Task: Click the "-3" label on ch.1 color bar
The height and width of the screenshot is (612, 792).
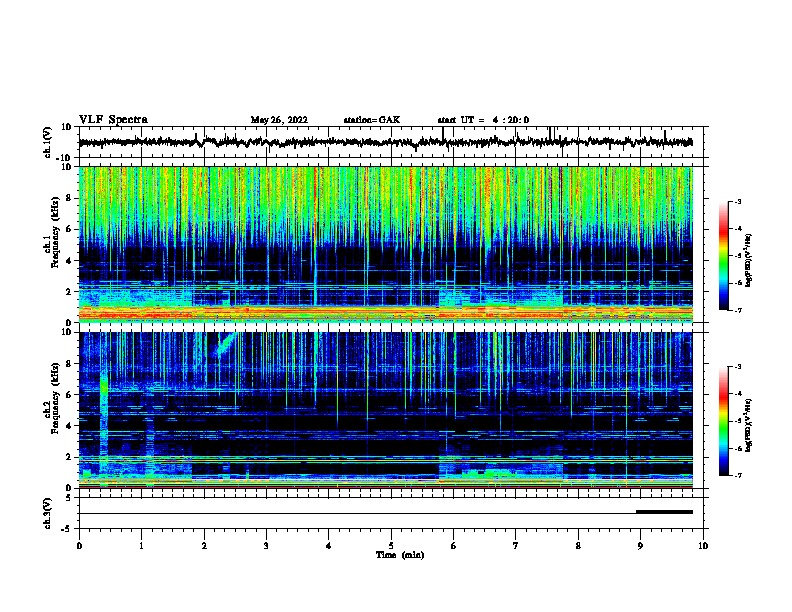Action: point(737,201)
